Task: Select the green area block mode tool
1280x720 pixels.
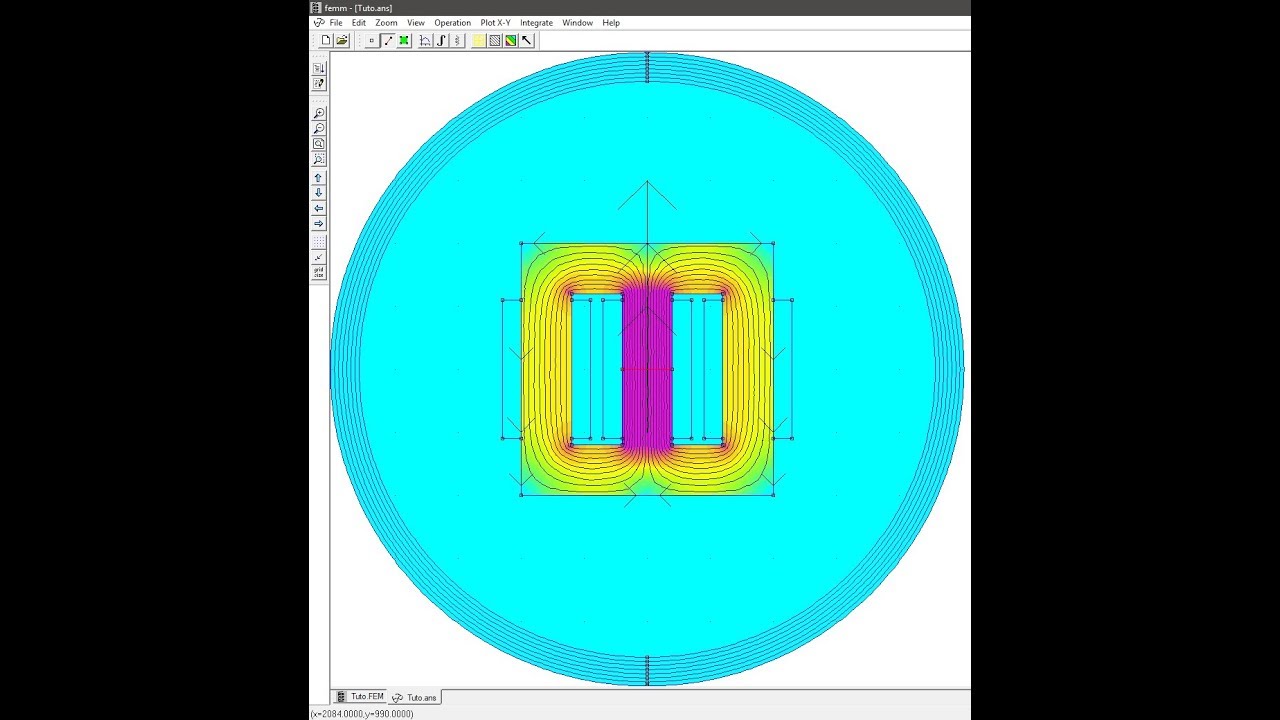Action: pyautogui.click(x=404, y=40)
